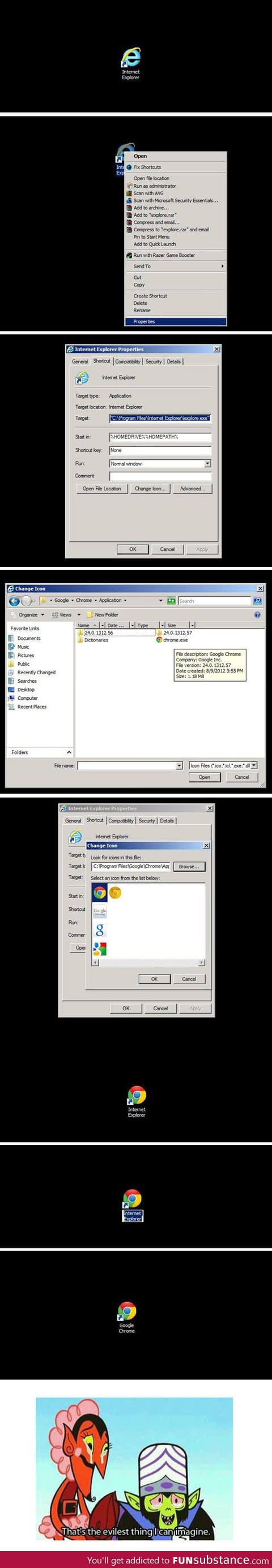Click the Change Icon... button
The height and width of the screenshot is (1568, 272).
pos(150,488)
